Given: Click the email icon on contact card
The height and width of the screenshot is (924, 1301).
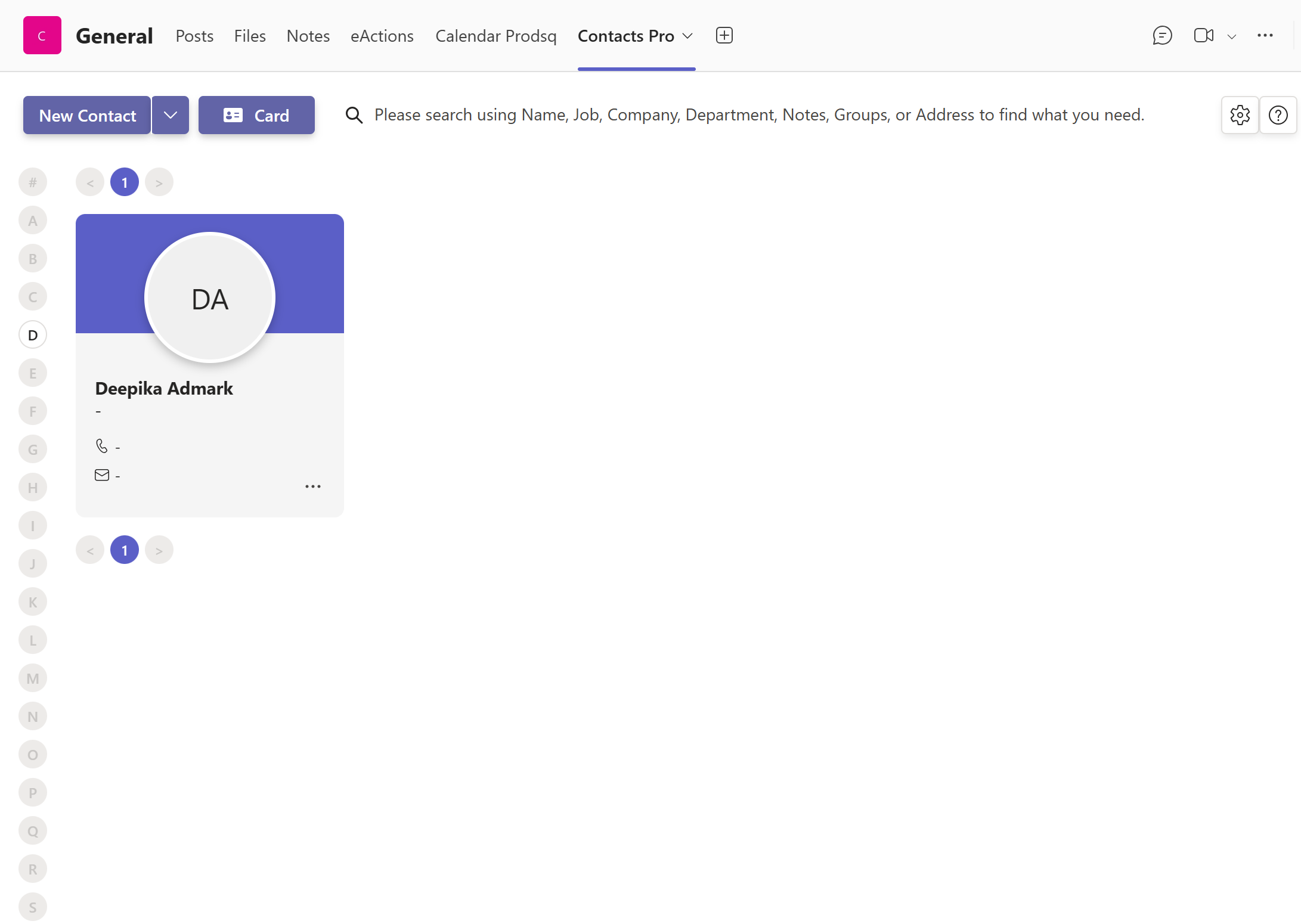Looking at the screenshot, I should 101,475.
